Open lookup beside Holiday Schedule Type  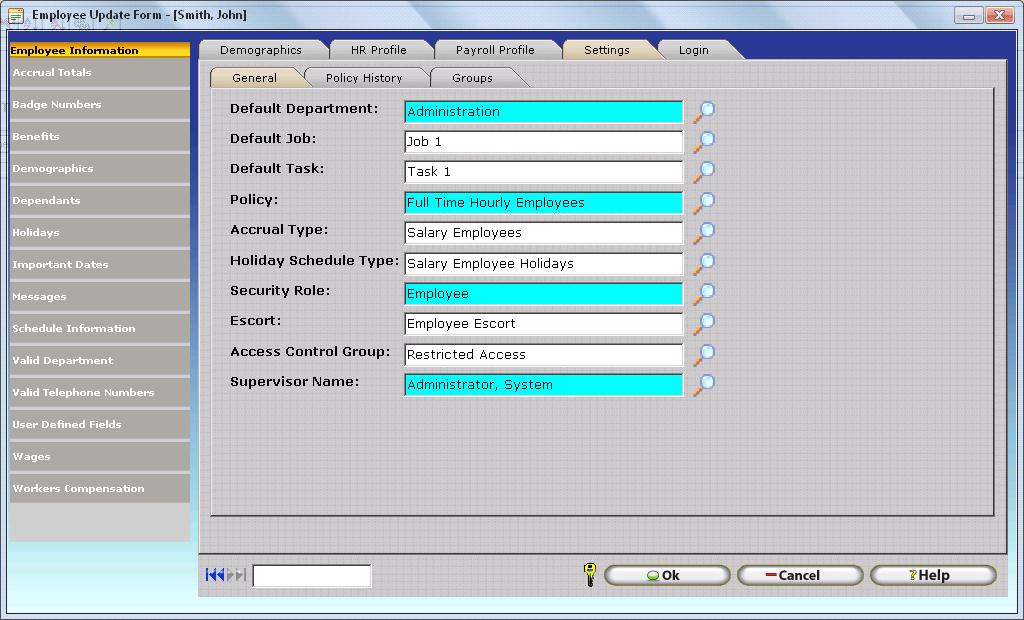point(704,264)
